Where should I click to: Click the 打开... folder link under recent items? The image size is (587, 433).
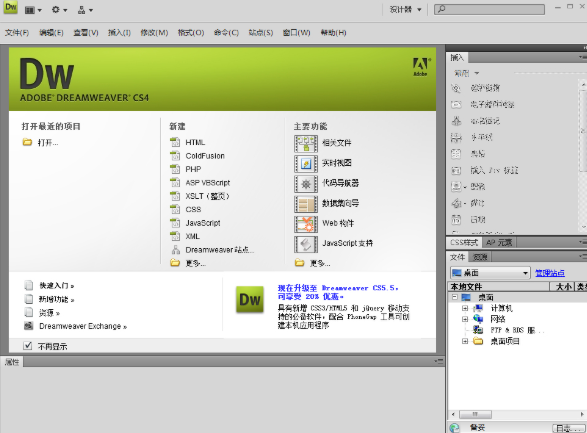coord(40,143)
